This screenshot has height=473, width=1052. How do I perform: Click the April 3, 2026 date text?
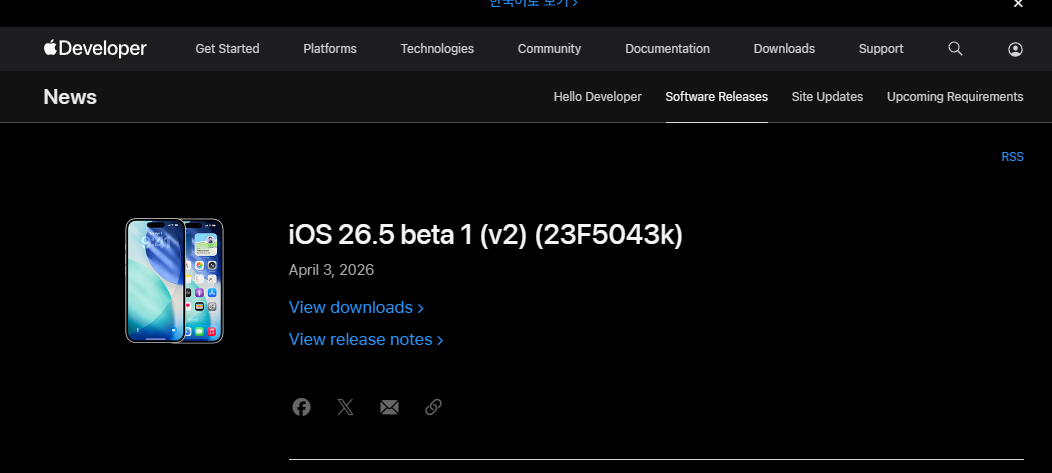(331, 270)
